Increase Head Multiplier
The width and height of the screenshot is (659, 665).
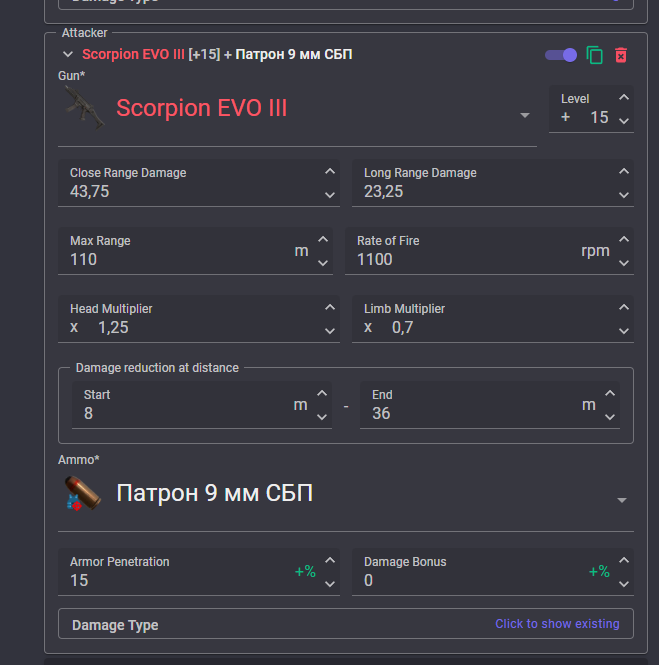tap(330, 307)
